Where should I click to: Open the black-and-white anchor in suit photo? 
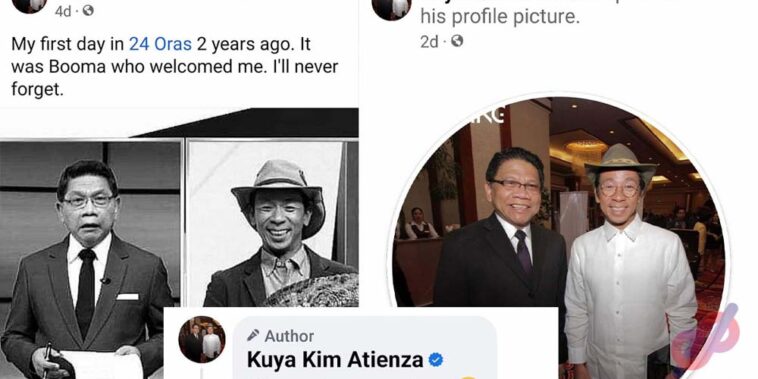[x=90, y=259]
